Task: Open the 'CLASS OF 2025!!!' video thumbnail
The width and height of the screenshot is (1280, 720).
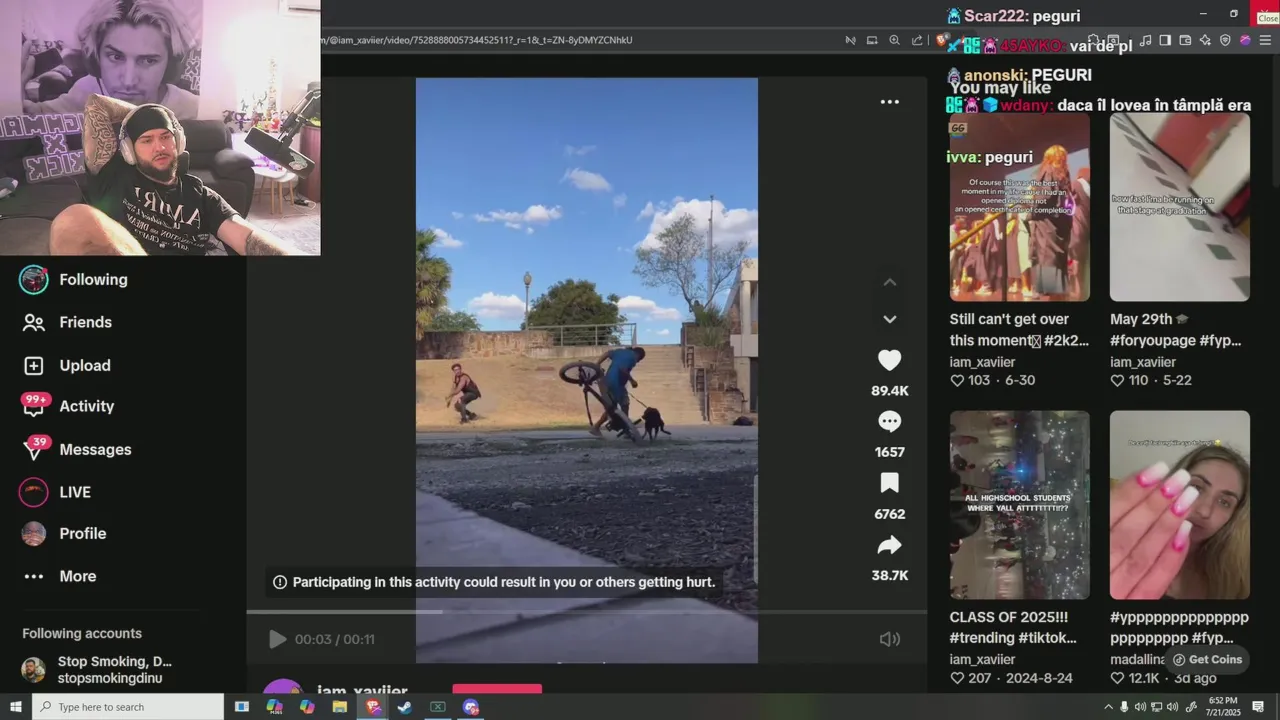Action: [x=1019, y=505]
